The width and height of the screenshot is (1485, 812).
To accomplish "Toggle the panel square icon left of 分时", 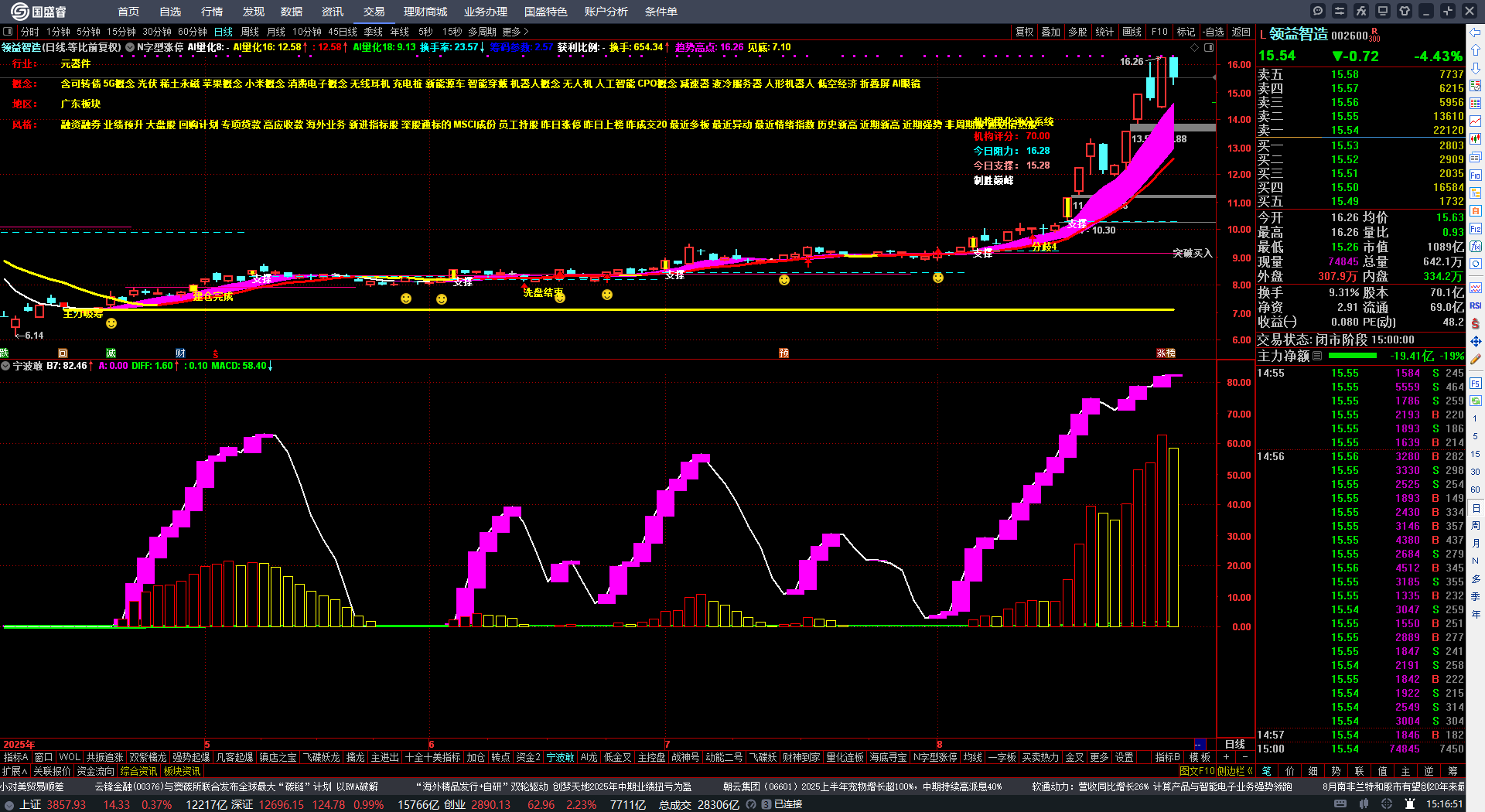I will [8, 32].
